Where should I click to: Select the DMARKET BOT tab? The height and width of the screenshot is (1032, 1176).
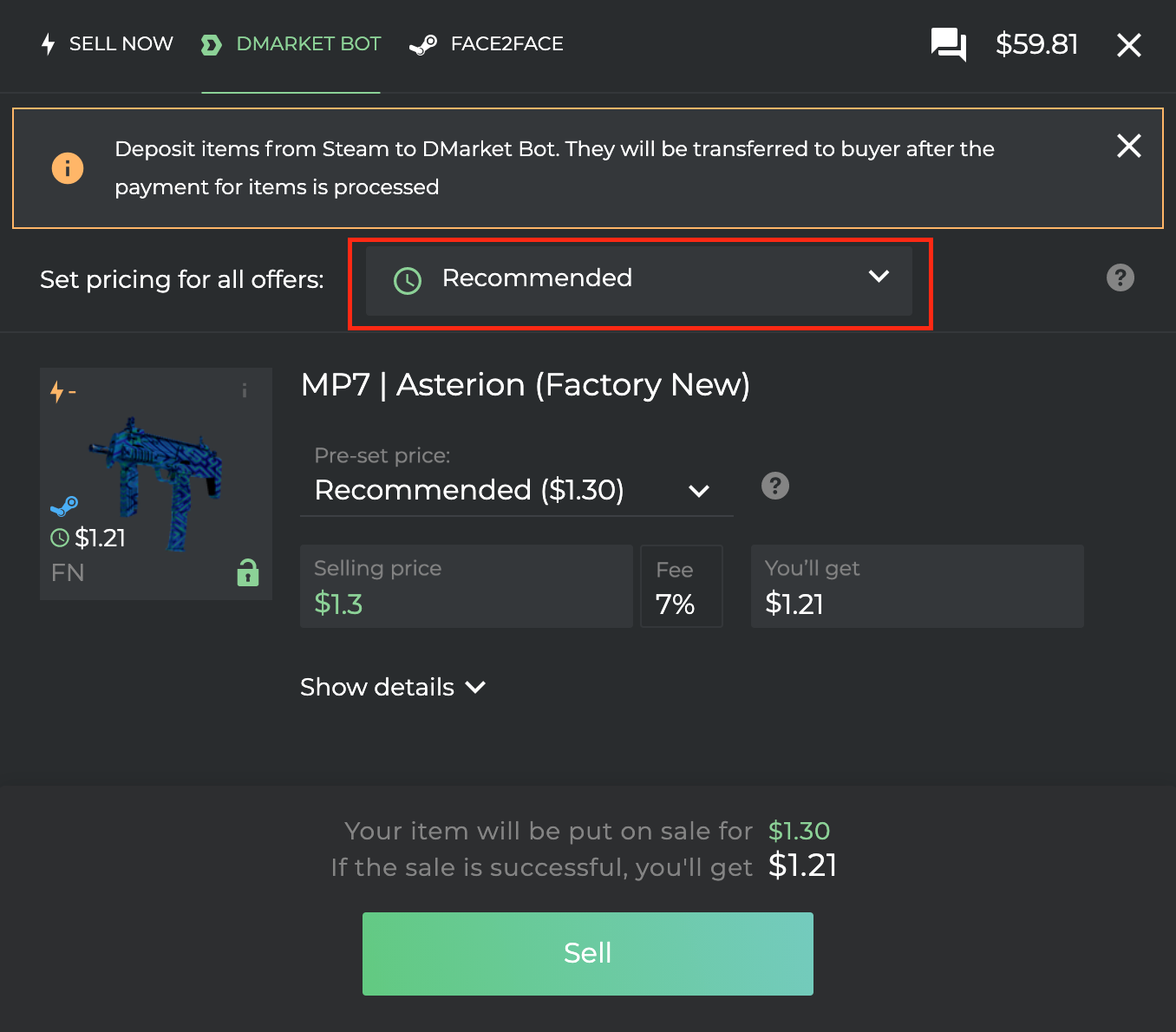click(x=291, y=44)
